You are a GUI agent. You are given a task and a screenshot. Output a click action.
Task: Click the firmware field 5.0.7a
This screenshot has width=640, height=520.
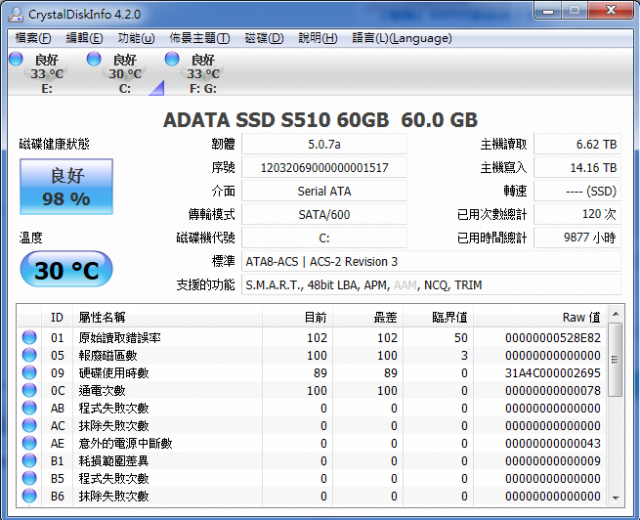click(x=324, y=144)
